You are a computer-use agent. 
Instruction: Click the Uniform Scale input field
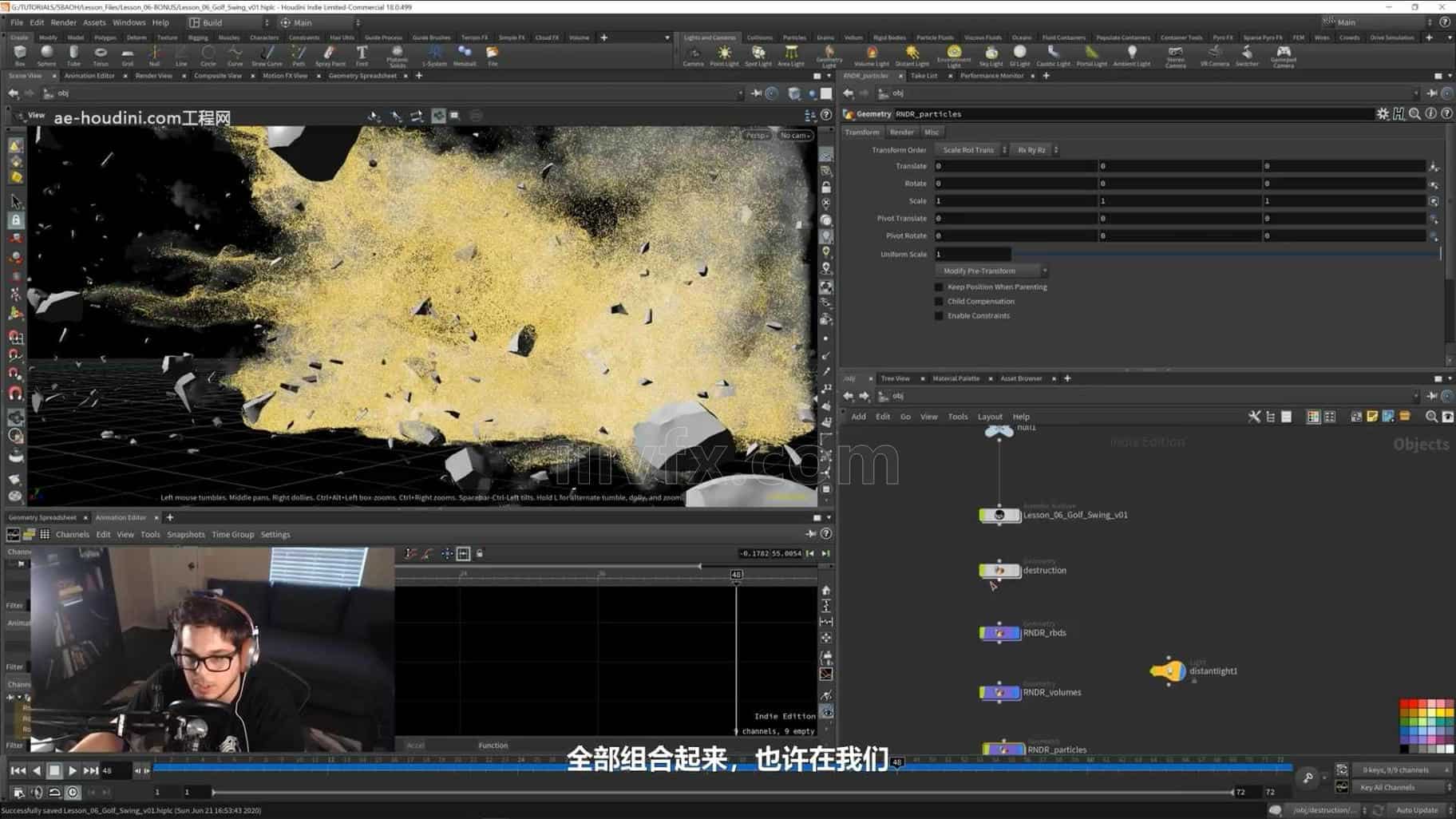click(x=972, y=255)
